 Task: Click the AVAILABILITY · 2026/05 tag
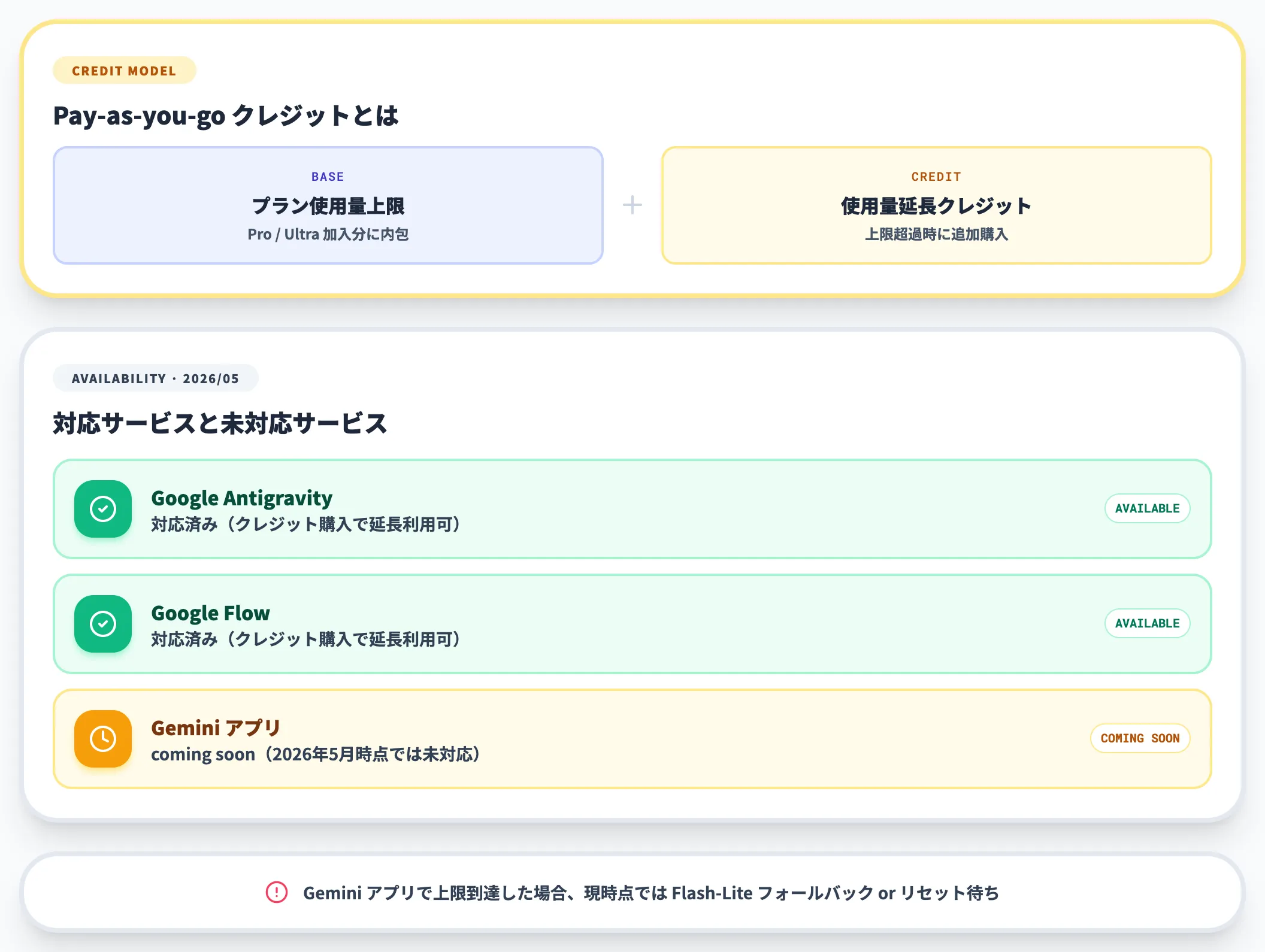(x=156, y=378)
